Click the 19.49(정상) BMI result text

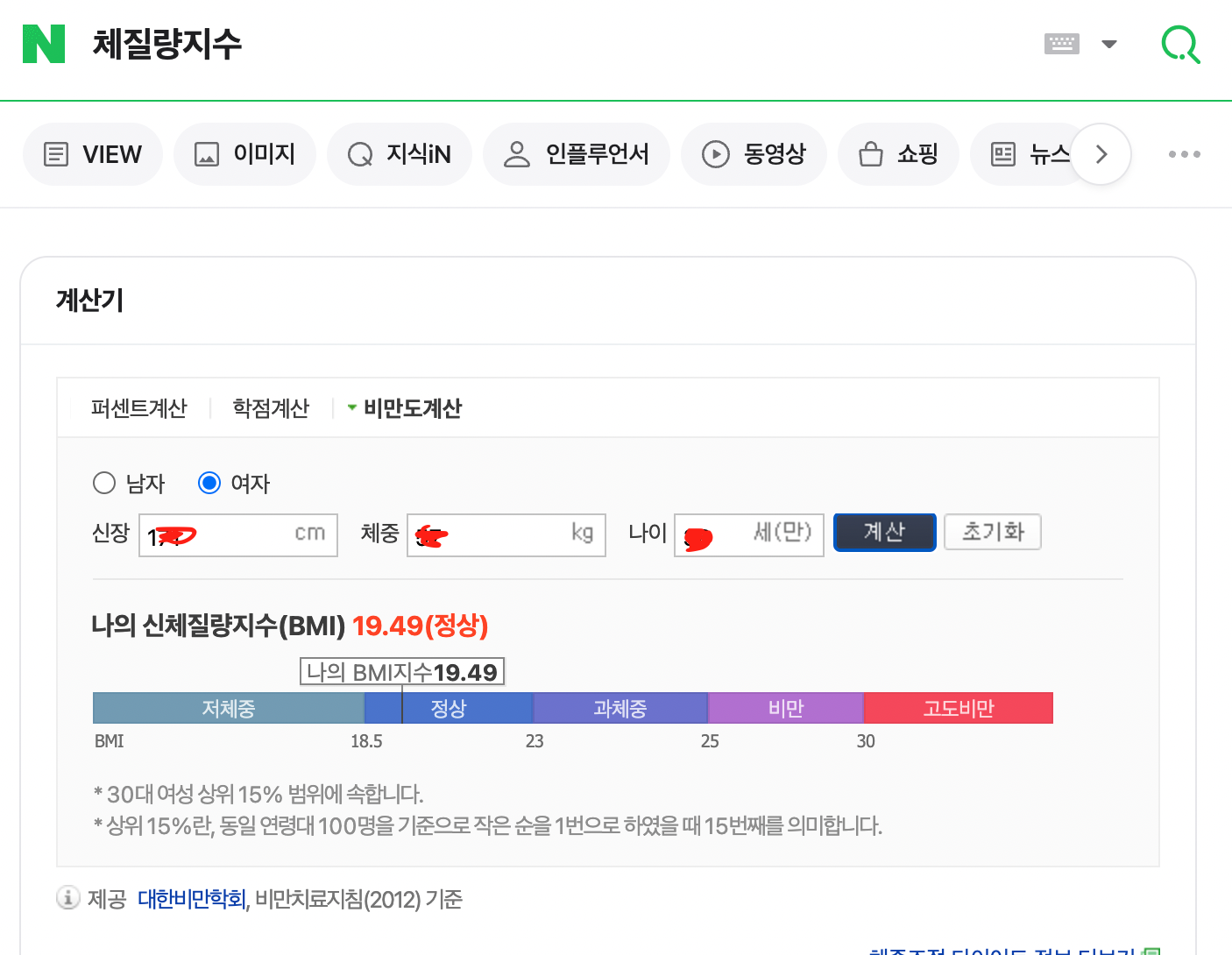[x=420, y=626]
